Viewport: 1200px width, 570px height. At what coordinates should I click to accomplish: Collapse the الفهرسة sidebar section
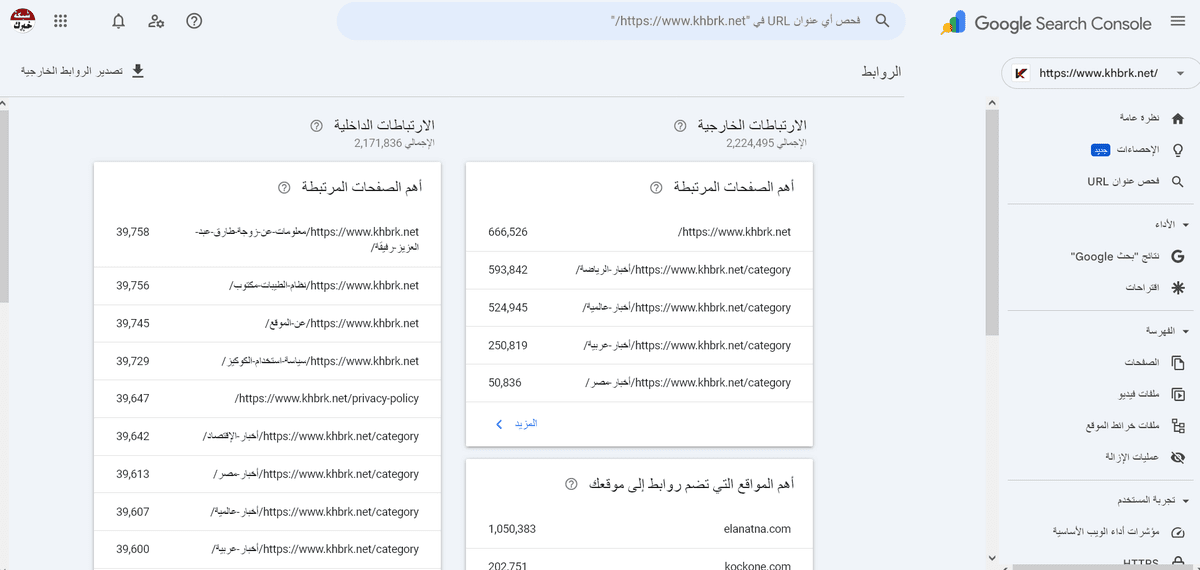tap(1185, 330)
